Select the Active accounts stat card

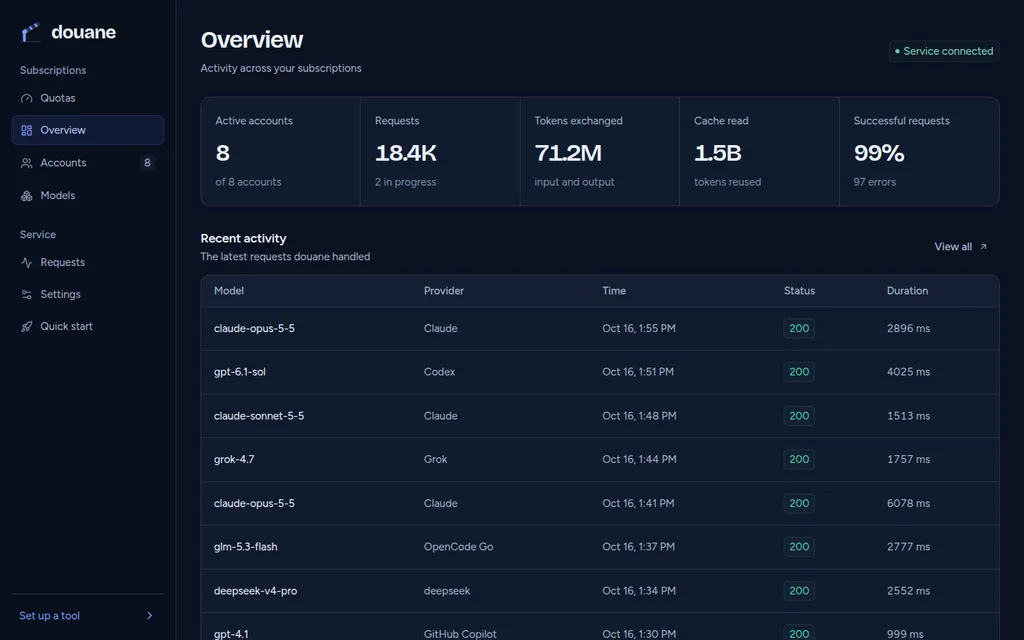pos(280,152)
